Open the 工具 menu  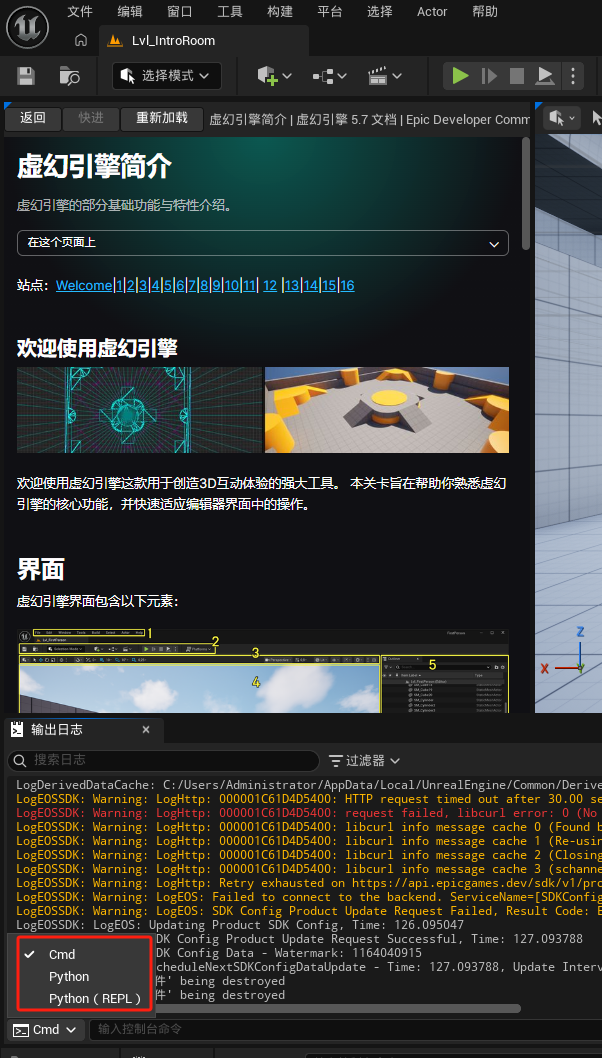[x=229, y=11]
